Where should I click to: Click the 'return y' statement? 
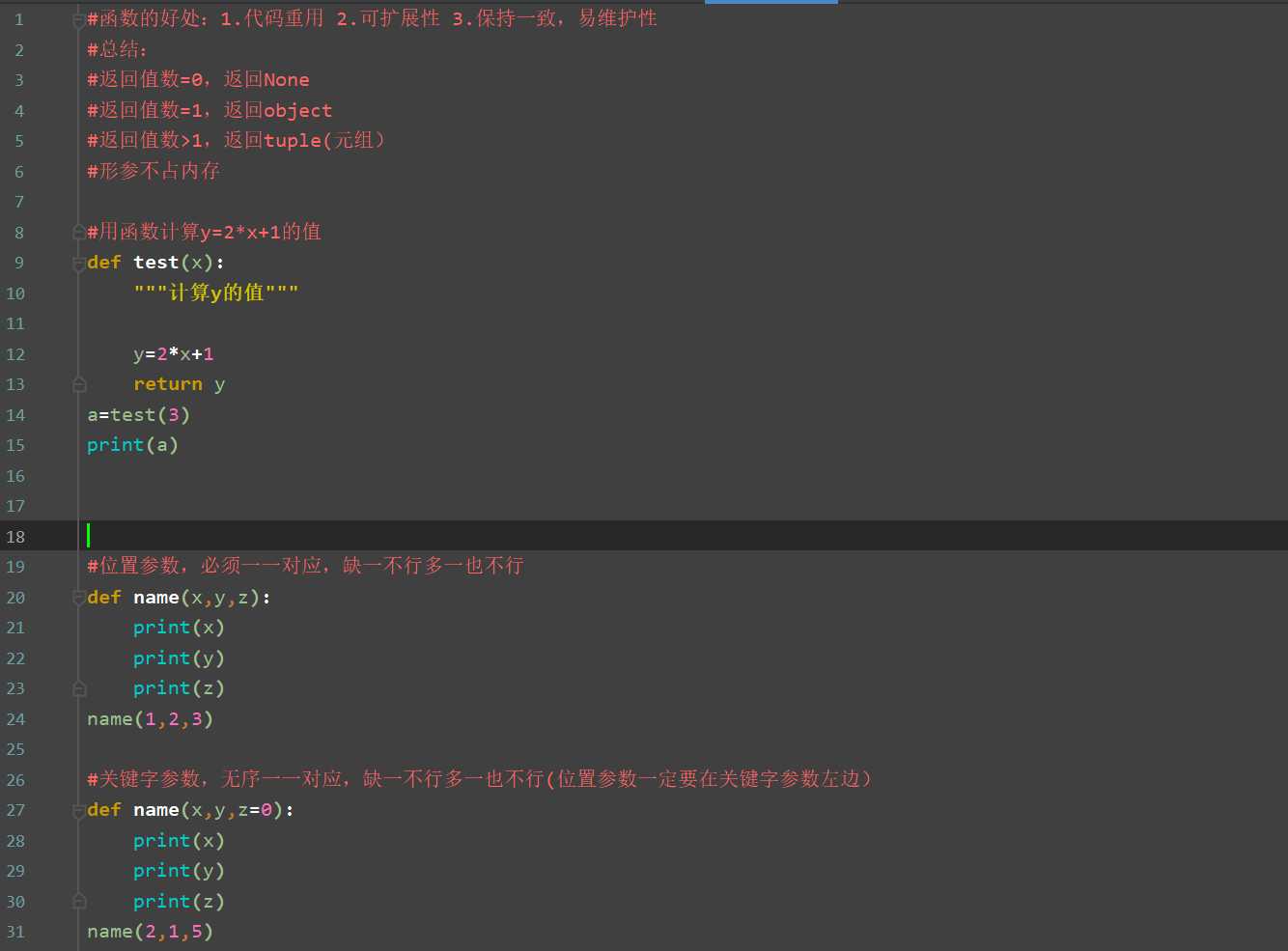(x=180, y=384)
